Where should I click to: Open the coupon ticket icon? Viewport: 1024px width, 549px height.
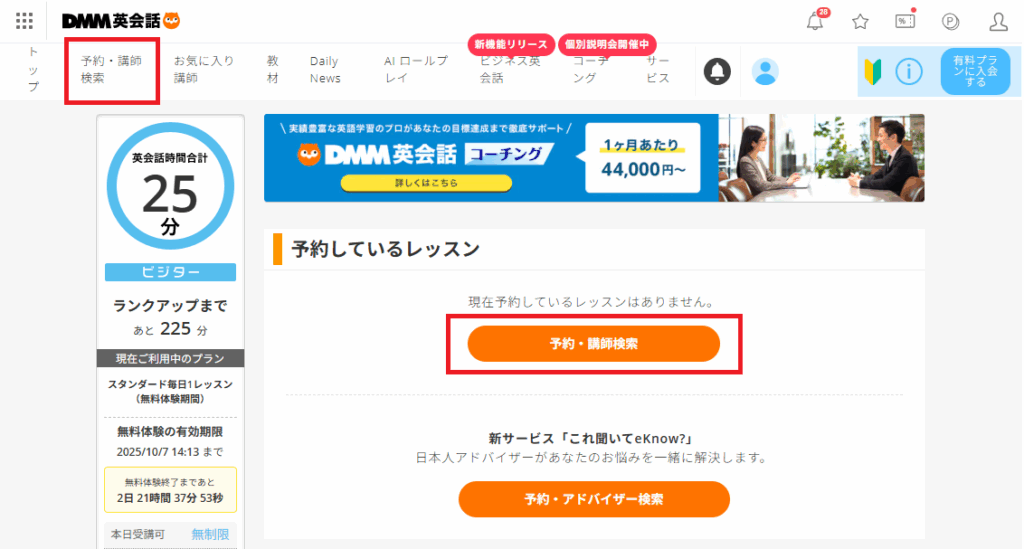coord(905,21)
